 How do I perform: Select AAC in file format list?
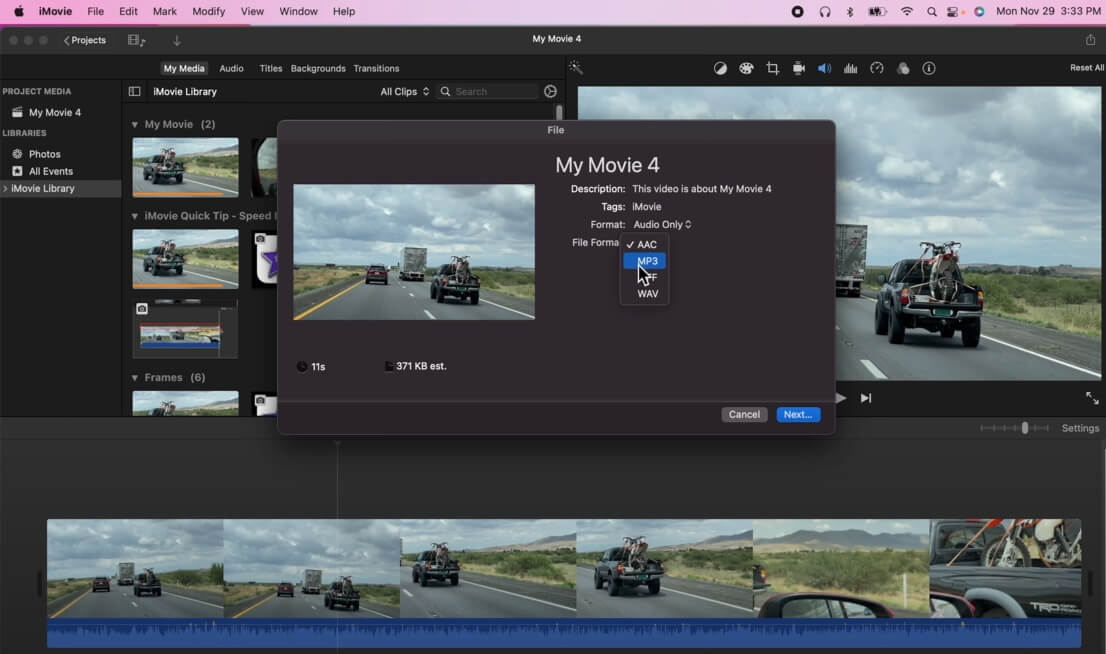[x=645, y=244]
